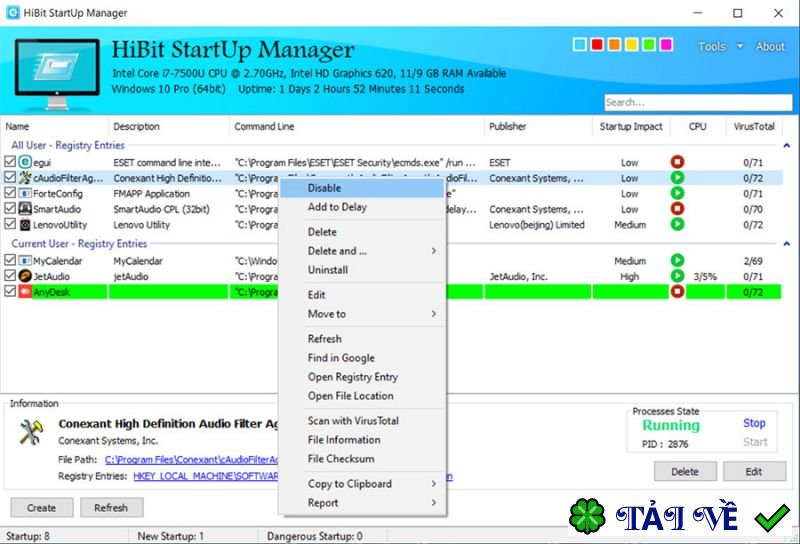Pick the light blue theme swatch
The height and width of the screenshot is (544, 800).
click(x=580, y=45)
